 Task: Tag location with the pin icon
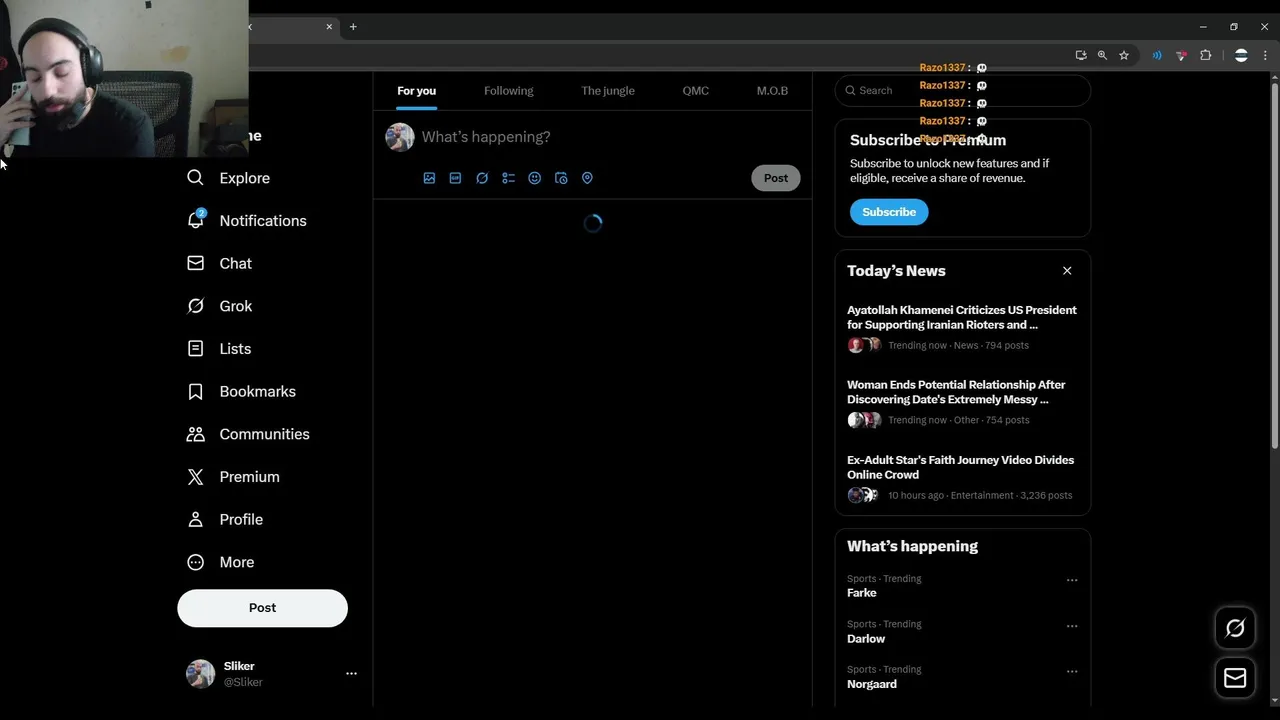click(x=587, y=178)
